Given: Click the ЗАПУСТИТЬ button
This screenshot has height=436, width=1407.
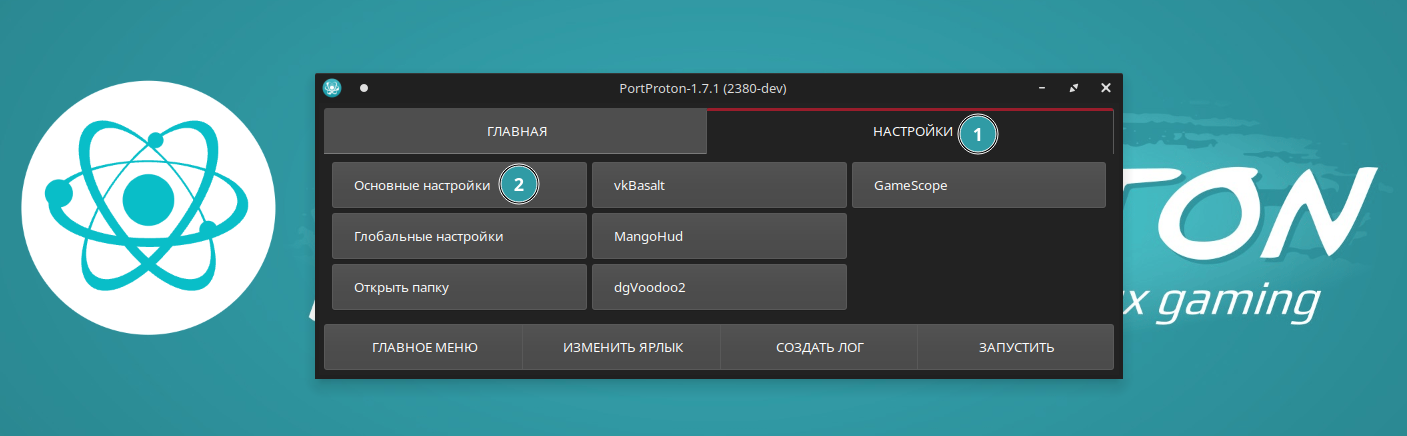Looking at the screenshot, I should [x=1016, y=347].
